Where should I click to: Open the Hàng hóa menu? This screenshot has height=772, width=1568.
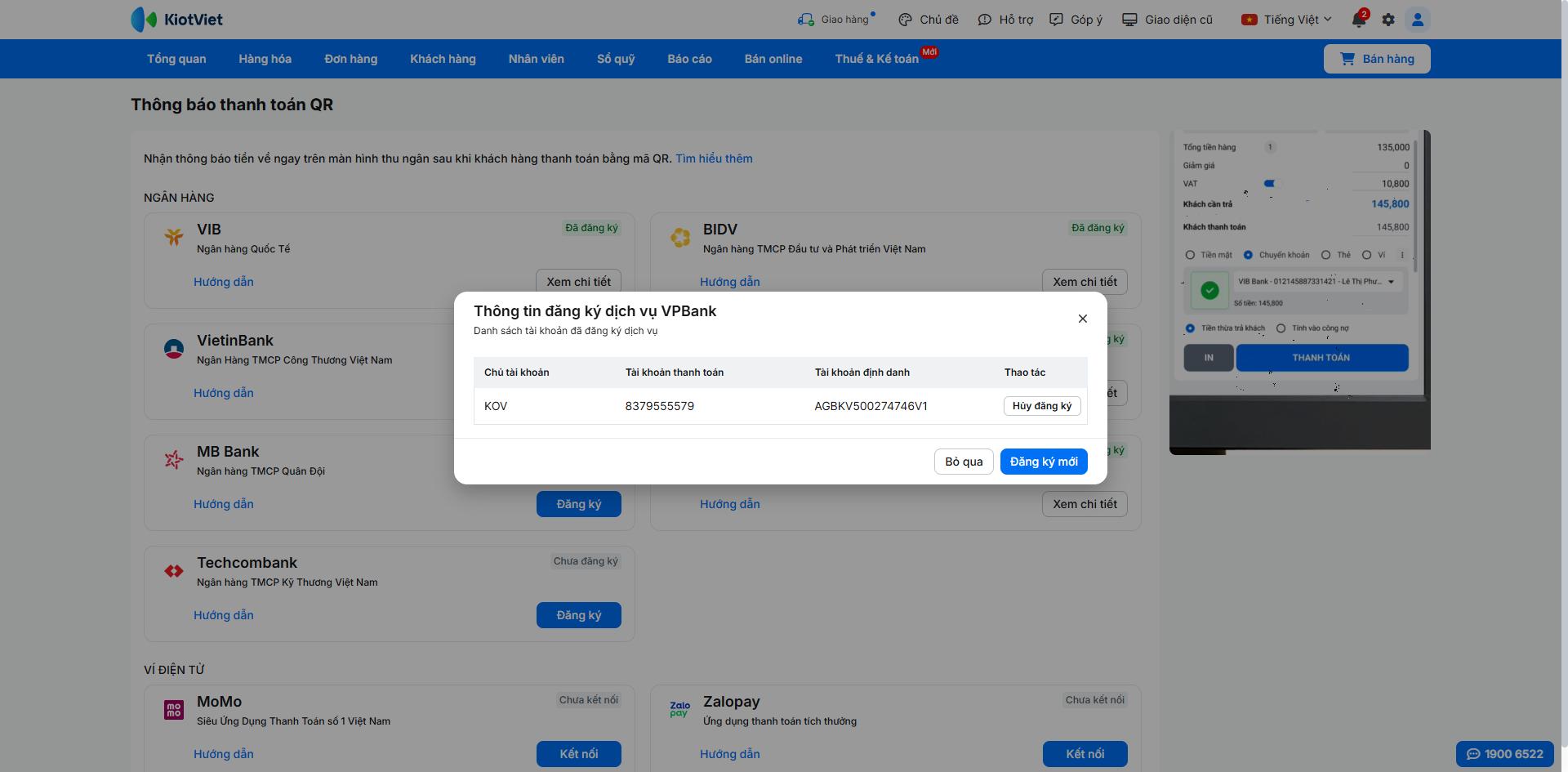point(265,59)
